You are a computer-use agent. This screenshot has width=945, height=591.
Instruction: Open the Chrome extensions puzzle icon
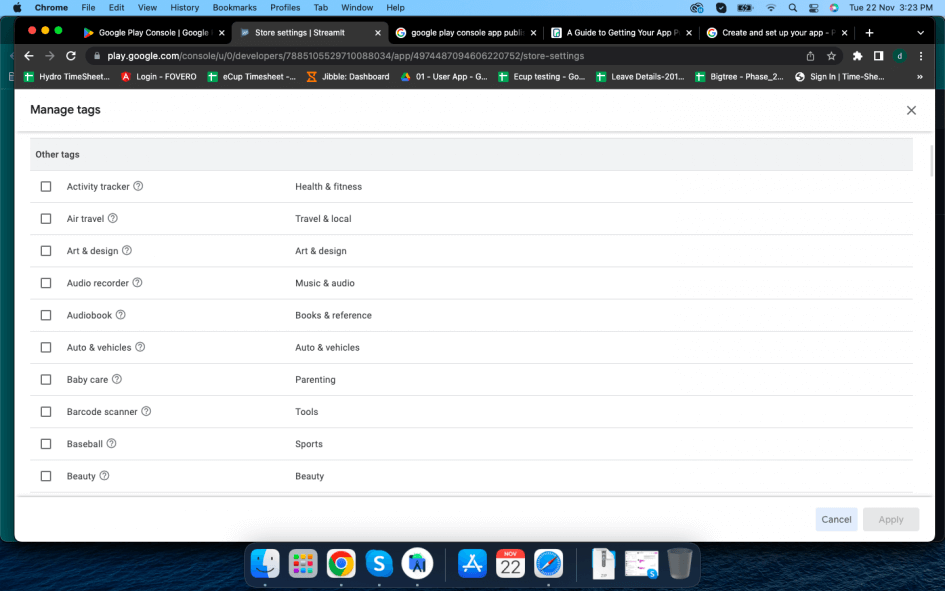857,56
